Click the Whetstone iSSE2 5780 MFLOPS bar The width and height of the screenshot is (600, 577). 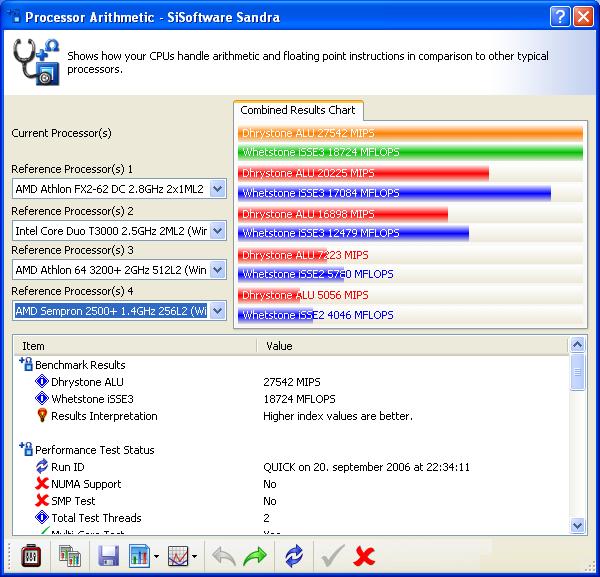[x=291, y=274]
